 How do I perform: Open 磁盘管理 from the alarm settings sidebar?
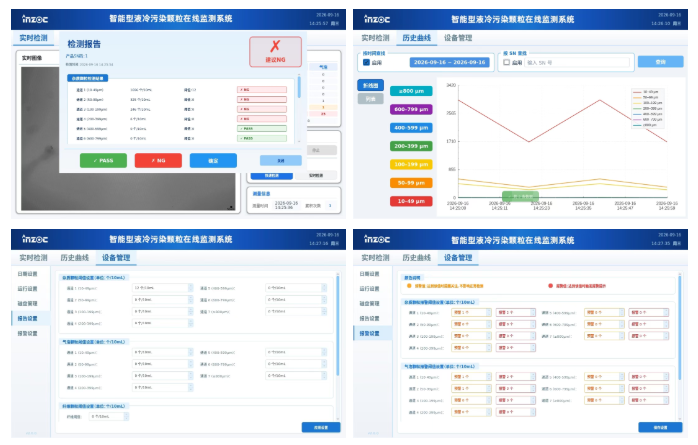point(369,303)
